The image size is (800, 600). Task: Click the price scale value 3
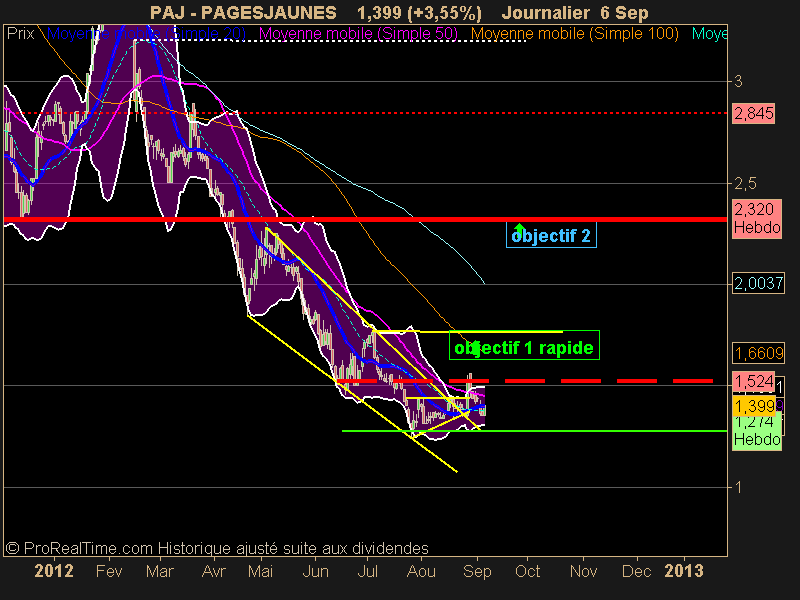(738, 81)
